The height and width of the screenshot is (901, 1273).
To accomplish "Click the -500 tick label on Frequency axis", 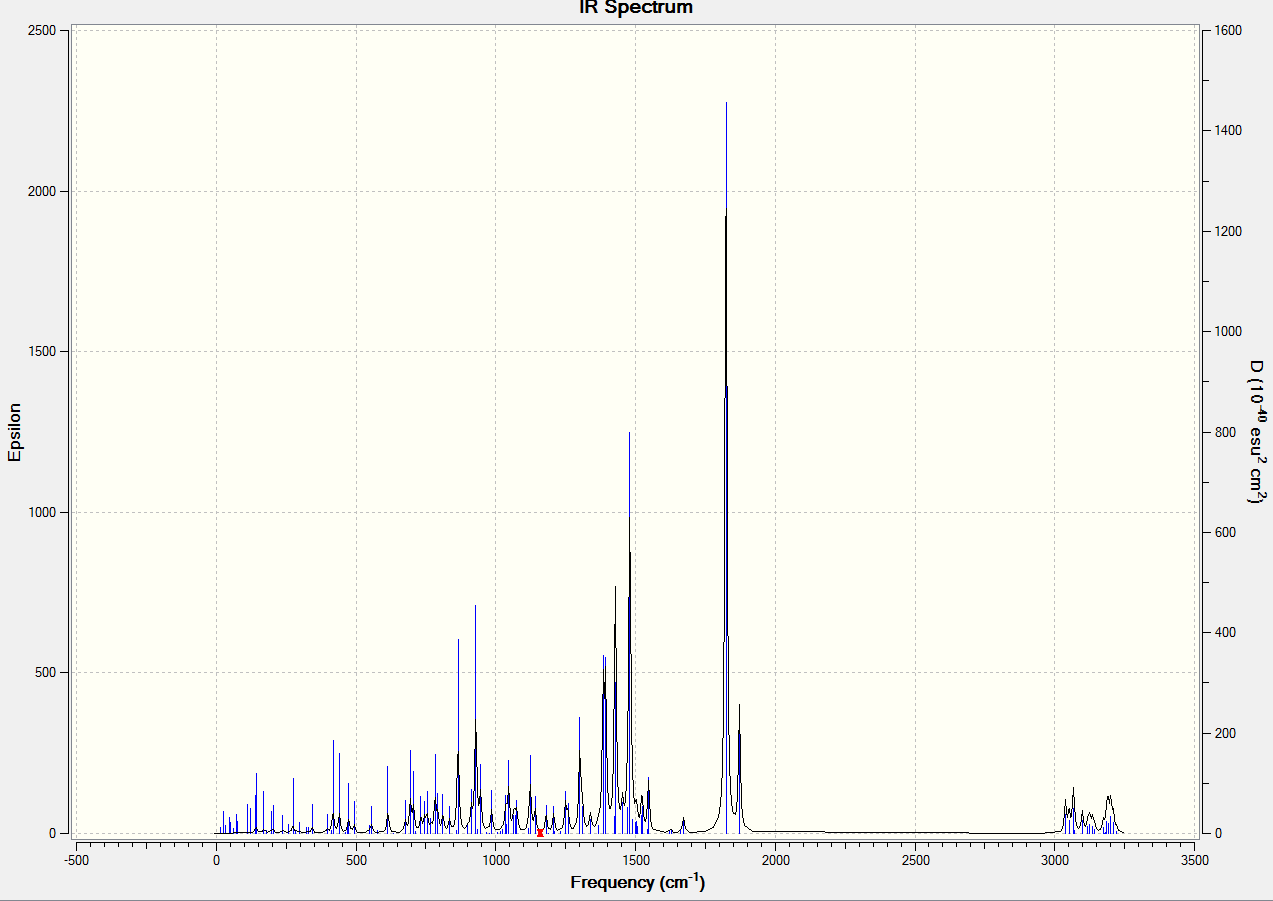I will click(76, 859).
